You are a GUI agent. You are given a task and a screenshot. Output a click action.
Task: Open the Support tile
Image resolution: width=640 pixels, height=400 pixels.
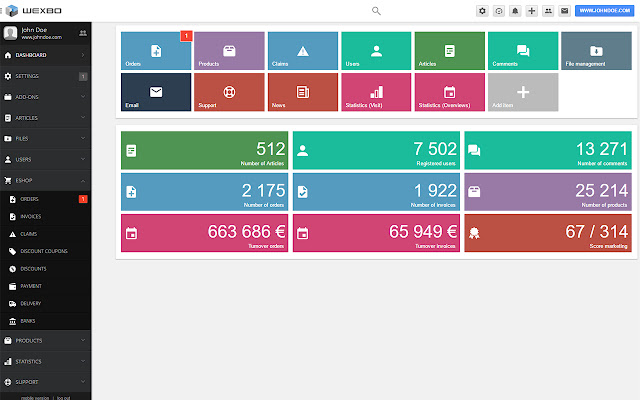click(x=229, y=92)
